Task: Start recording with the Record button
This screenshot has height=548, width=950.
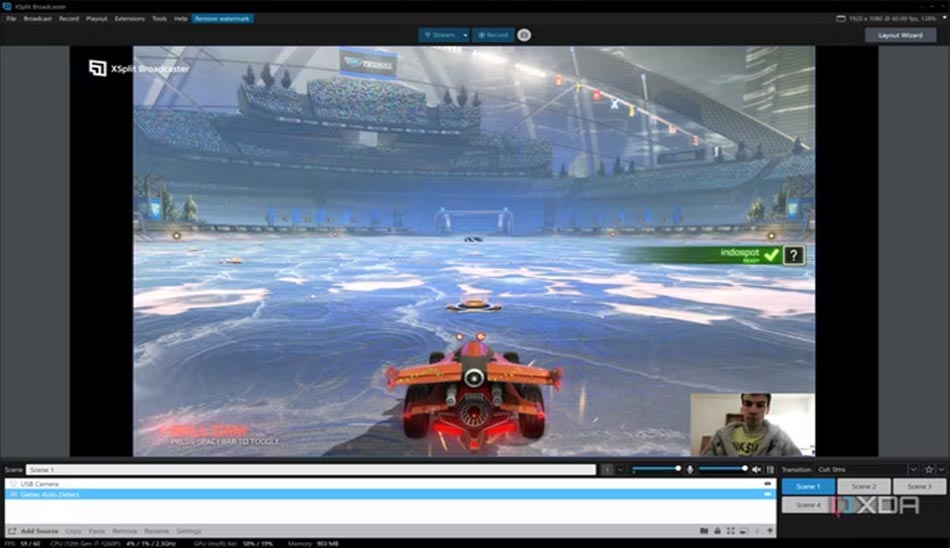Action: click(x=493, y=35)
